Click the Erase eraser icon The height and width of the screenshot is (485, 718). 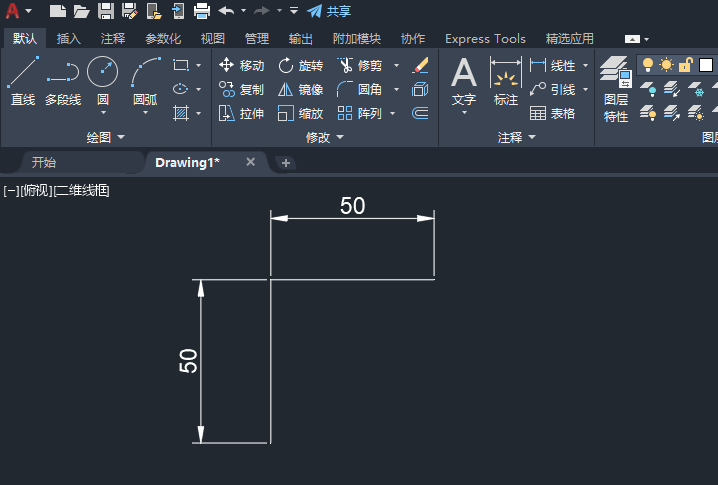click(420, 65)
